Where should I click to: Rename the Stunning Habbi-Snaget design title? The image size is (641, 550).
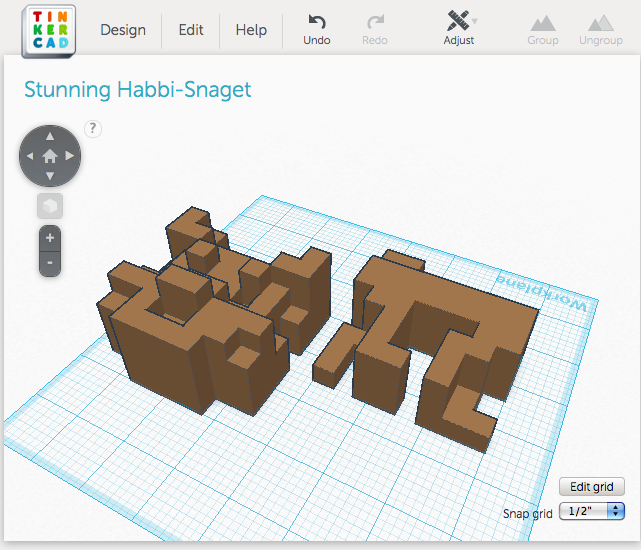pyautogui.click(x=137, y=90)
